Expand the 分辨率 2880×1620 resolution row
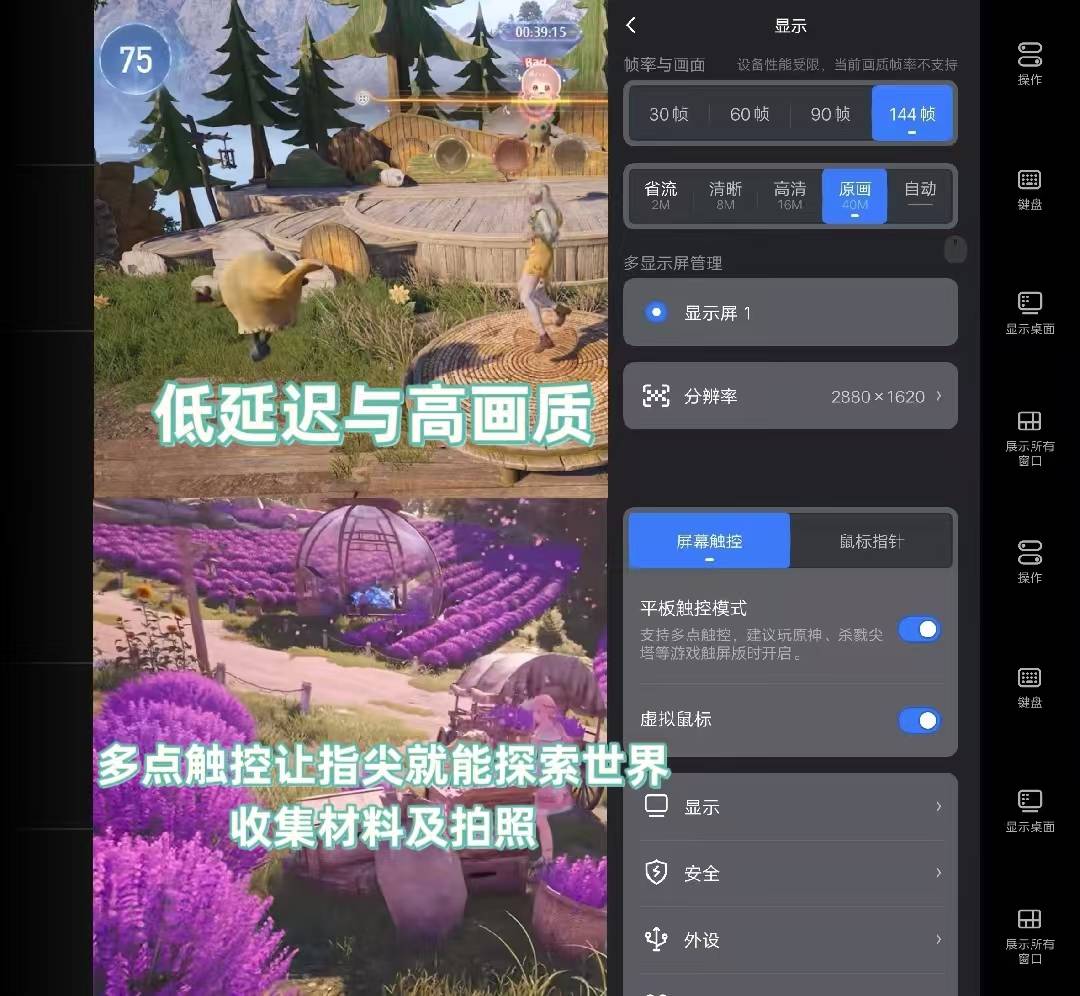This screenshot has height=996, width=1080. [x=791, y=396]
